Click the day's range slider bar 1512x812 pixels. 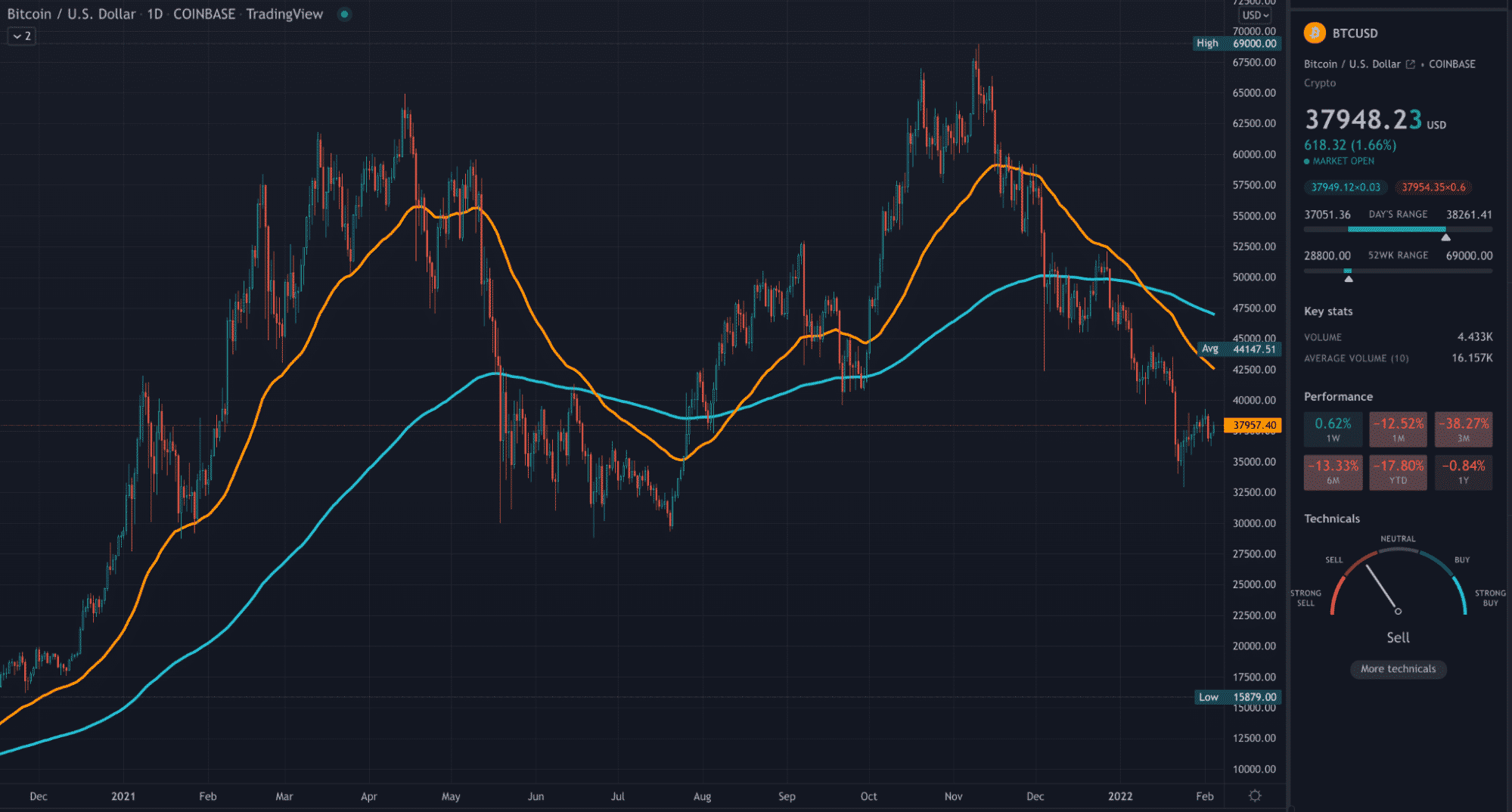click(x=1398, y=229)
